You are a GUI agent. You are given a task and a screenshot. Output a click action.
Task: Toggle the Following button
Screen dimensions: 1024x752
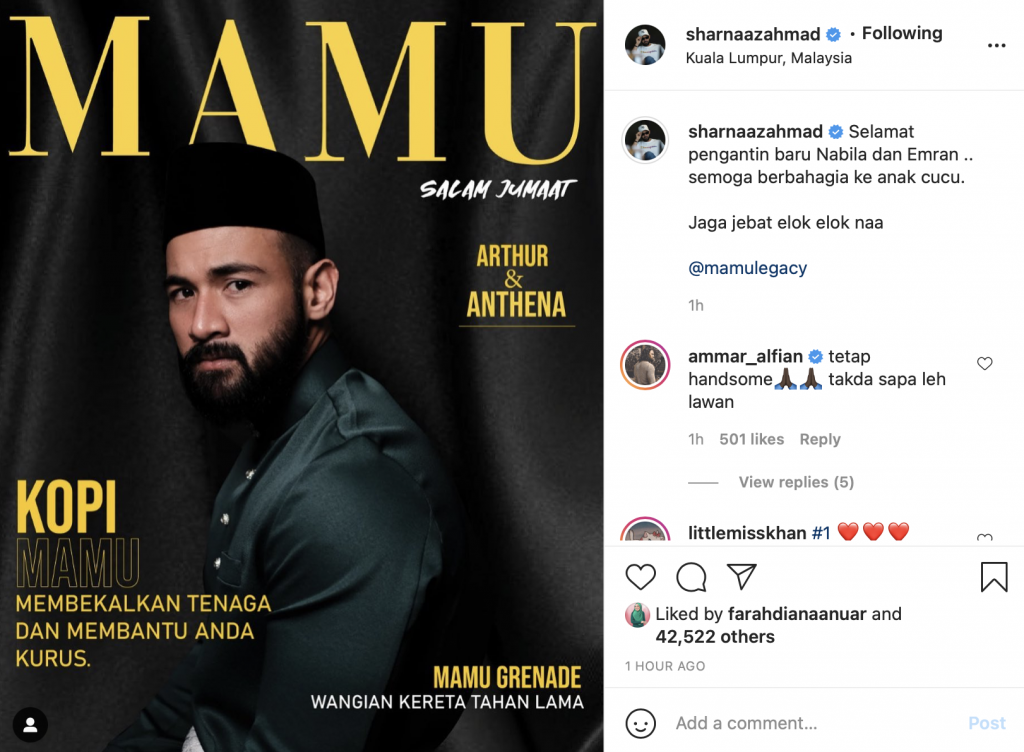pyautogui.click(x=902, y=33)
